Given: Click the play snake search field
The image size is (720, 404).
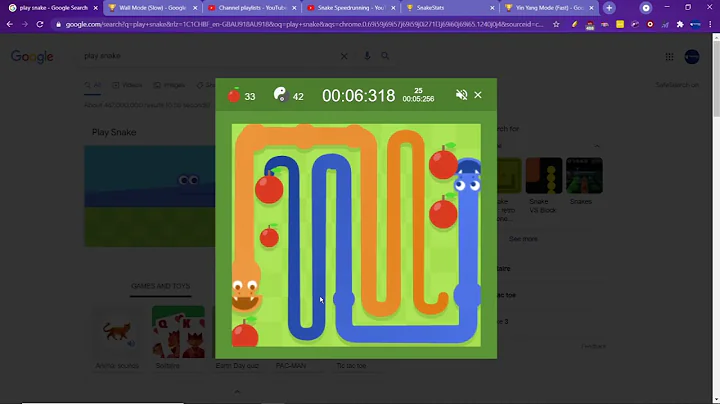Looking at the screenshot, I should point(209,56).
